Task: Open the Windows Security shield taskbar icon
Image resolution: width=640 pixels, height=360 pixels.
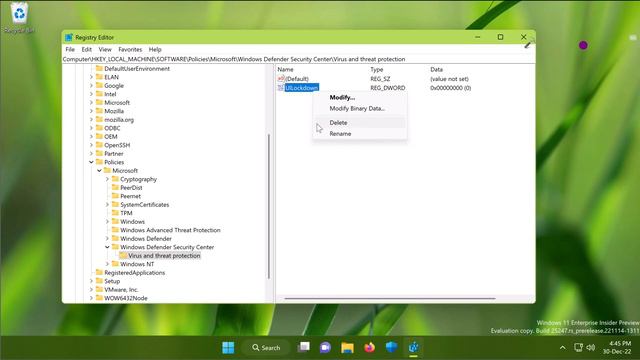Action: coord(391,347)
